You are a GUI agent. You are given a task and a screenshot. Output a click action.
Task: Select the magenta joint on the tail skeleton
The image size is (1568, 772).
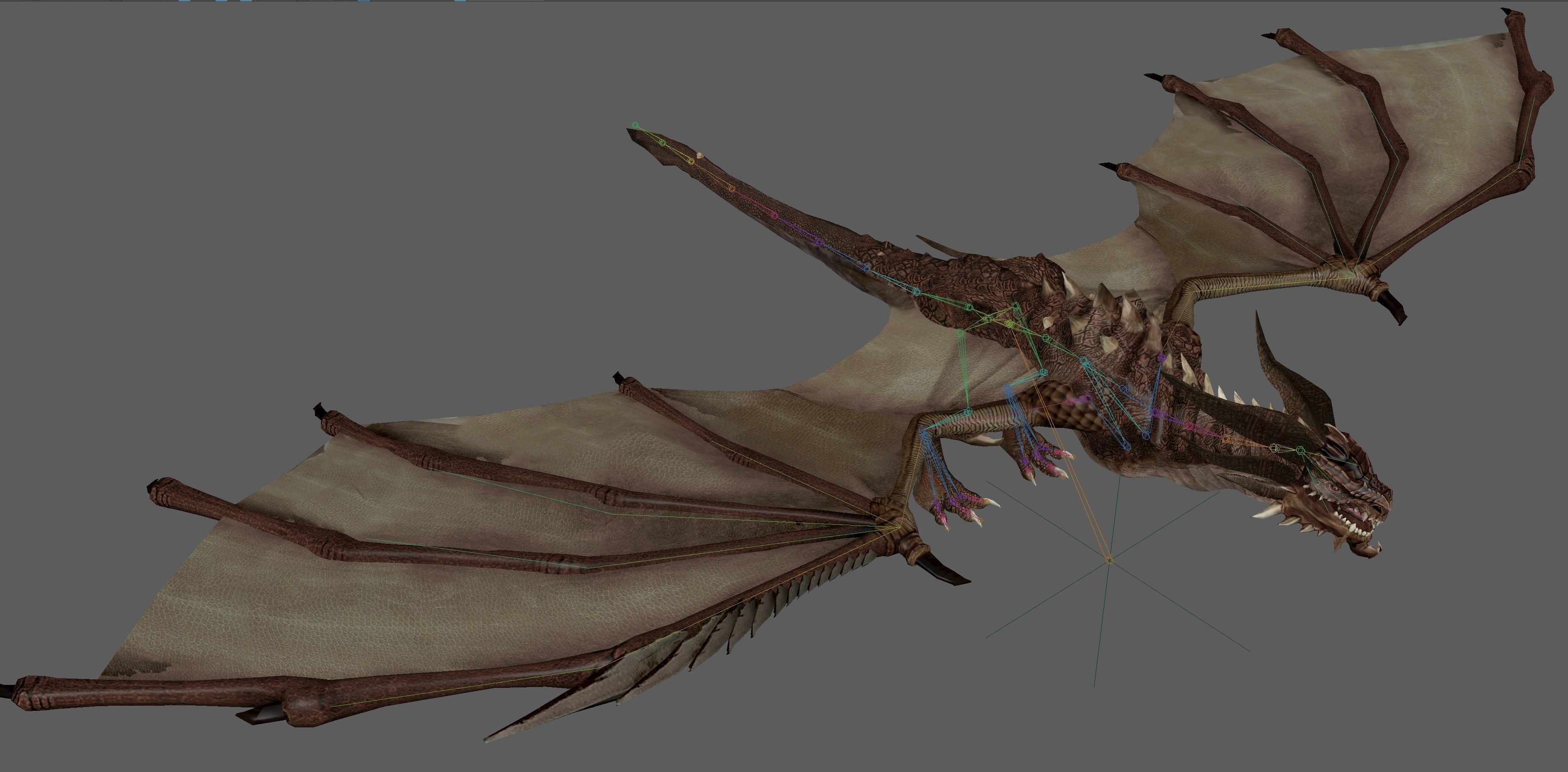coord(774,215)
